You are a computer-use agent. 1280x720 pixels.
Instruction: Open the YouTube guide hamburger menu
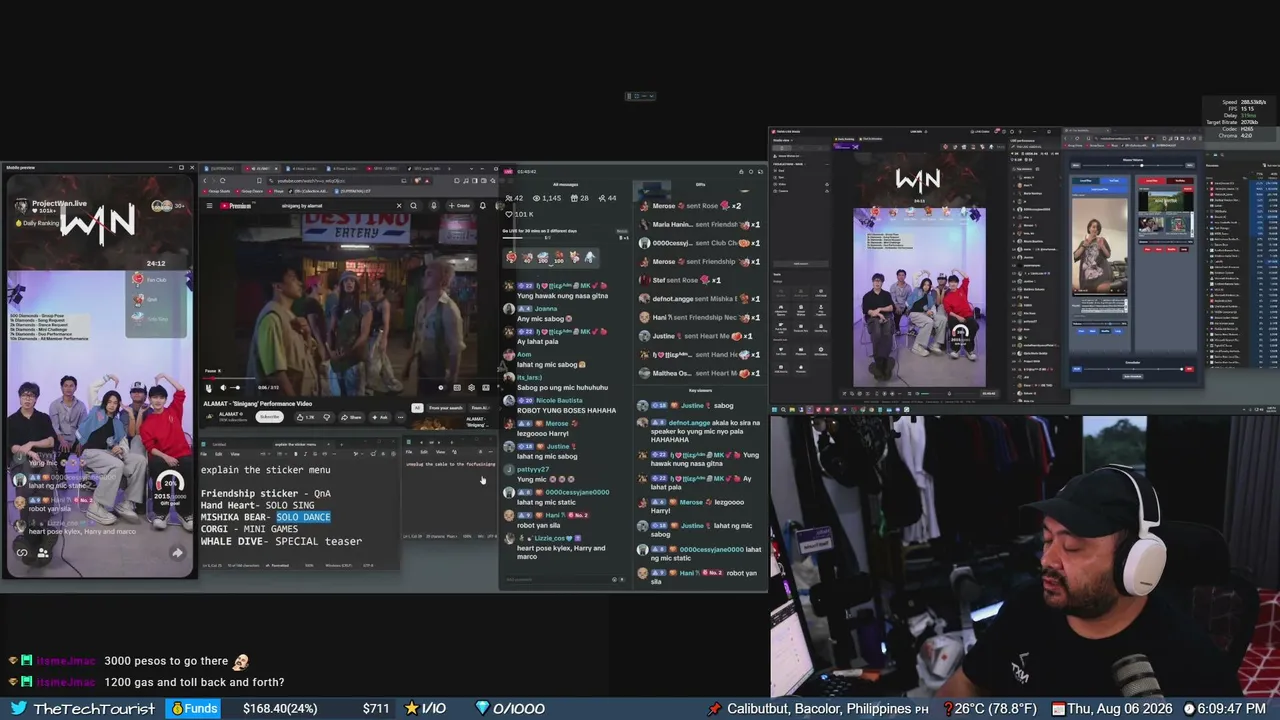[x=209, y=206]
